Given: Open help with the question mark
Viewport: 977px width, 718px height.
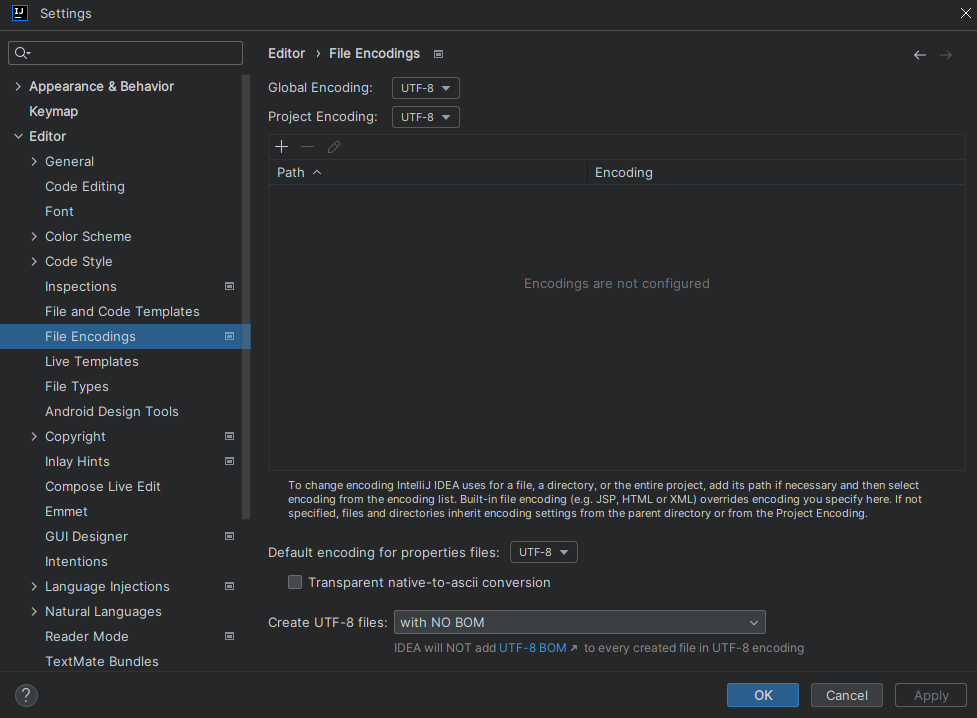Looking at the screenshot, I should [x=26, y=695].
